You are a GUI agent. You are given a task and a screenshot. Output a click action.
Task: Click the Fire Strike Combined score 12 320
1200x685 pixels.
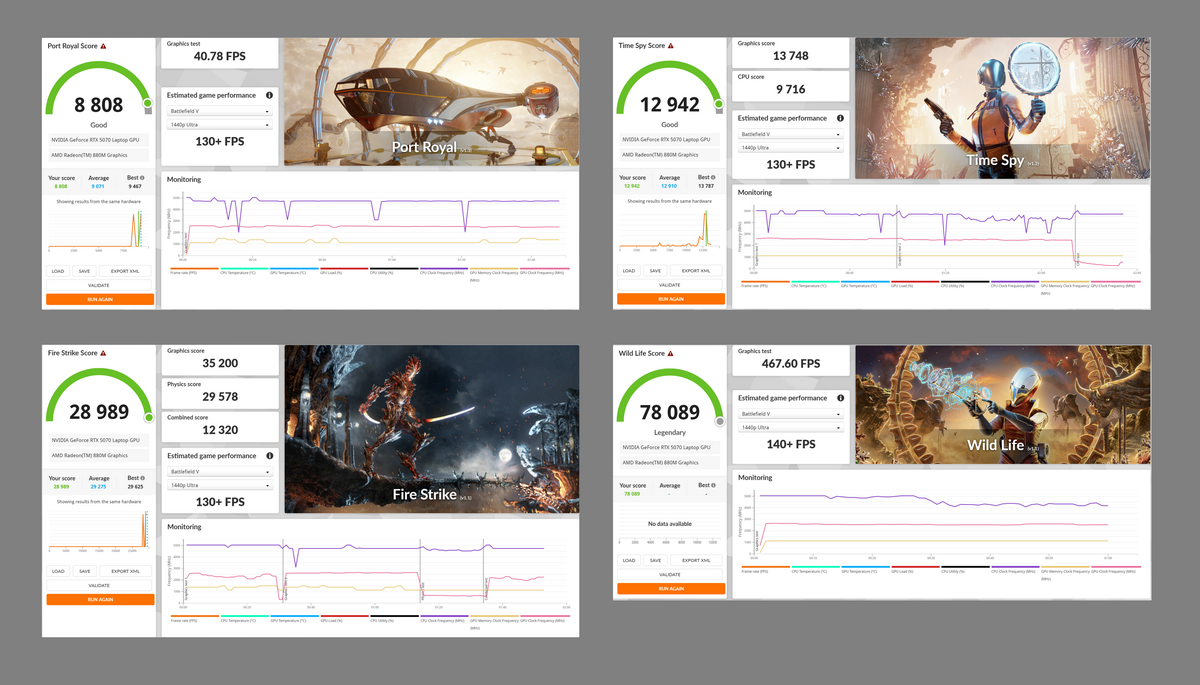[219, 430]
